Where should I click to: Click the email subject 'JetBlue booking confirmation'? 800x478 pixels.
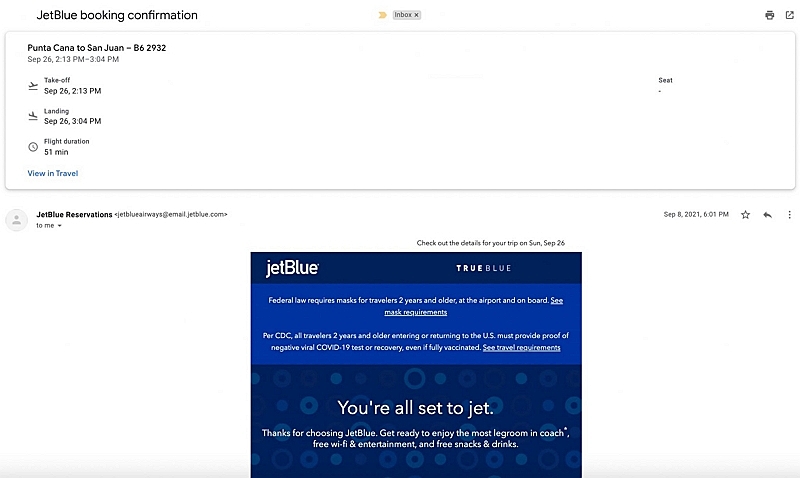(x=117, y=15)
